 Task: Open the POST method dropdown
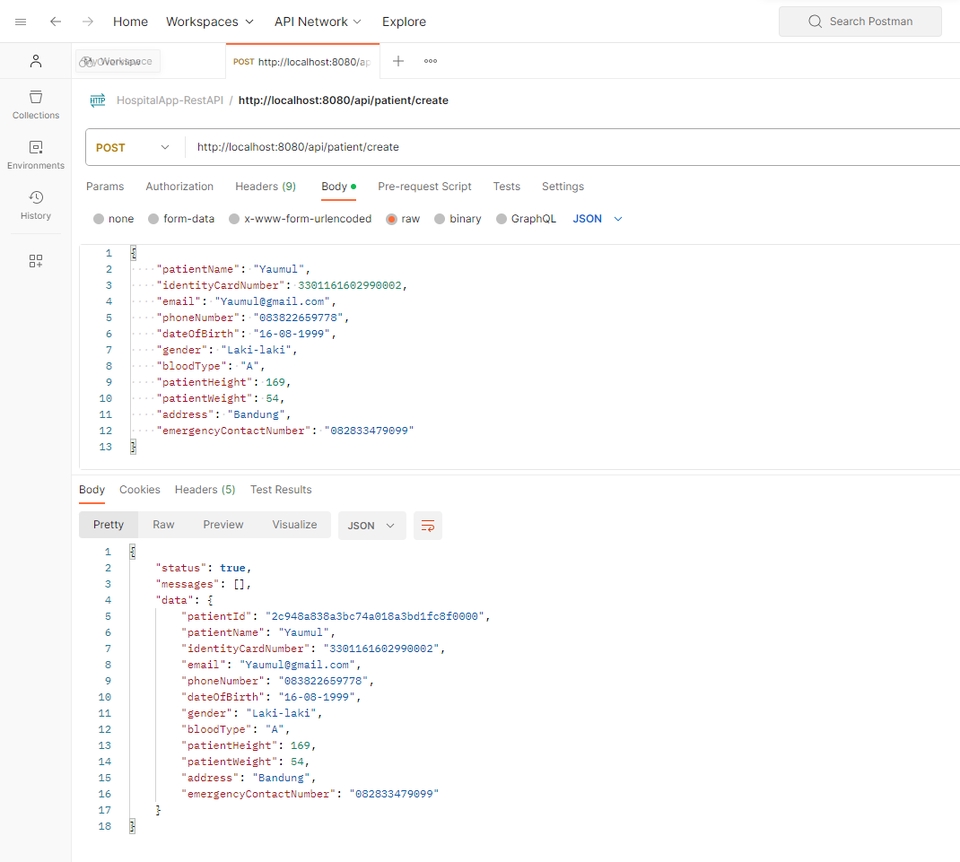coord(133,148)
